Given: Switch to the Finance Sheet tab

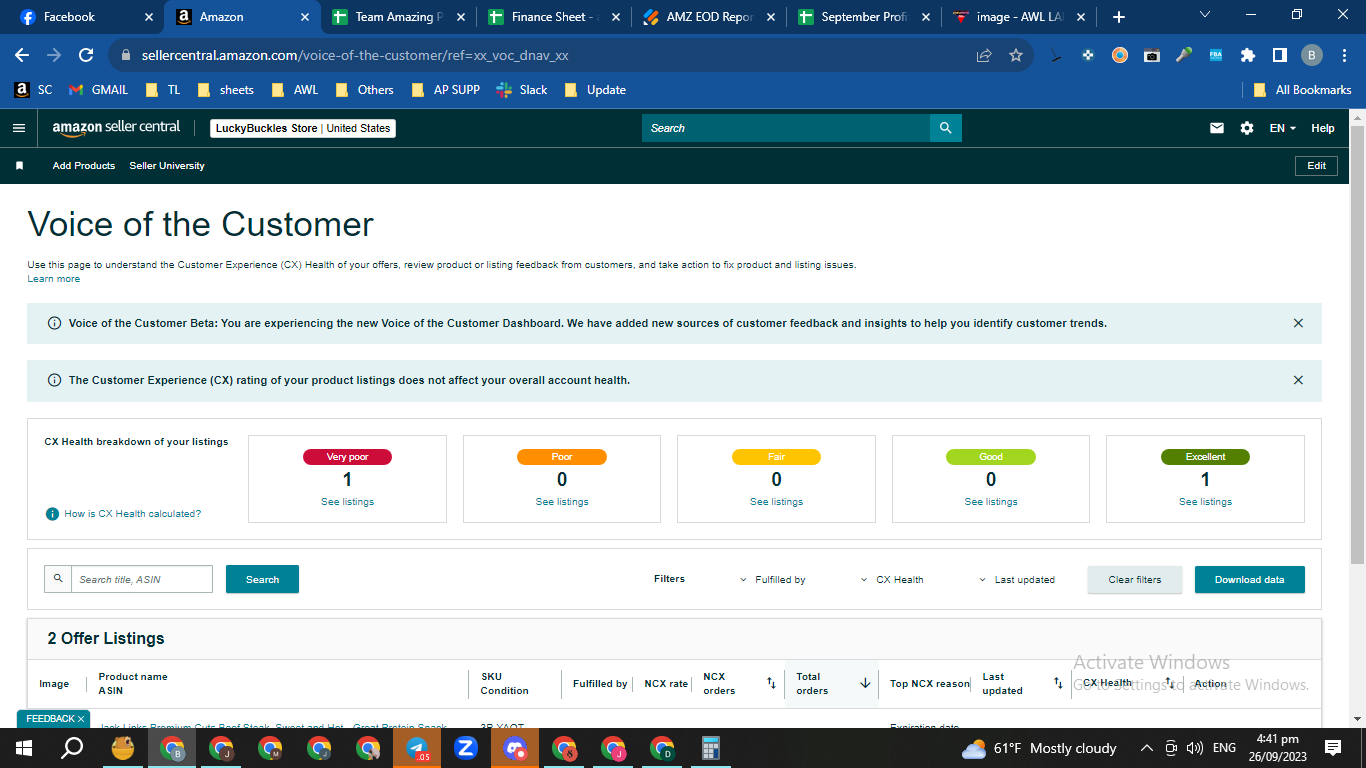Looking at the screenshot, I should pos(553,17).
